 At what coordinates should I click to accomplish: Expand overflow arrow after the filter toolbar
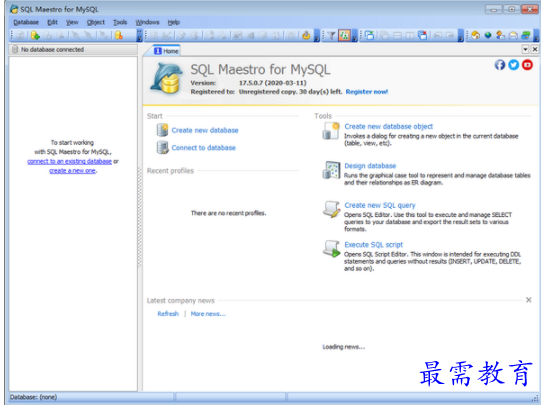click(x=354, y=35)
